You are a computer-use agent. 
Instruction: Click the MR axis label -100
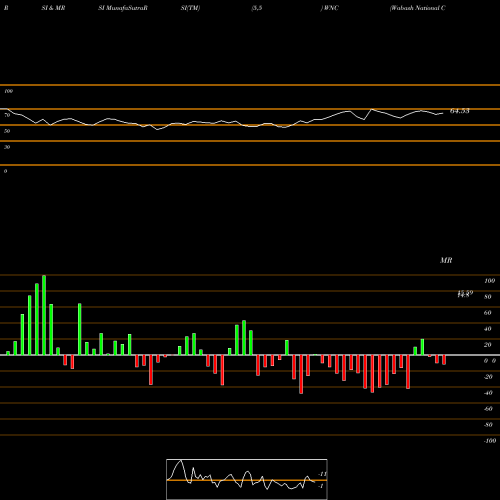pyautogui.click(x=490, y=441)
